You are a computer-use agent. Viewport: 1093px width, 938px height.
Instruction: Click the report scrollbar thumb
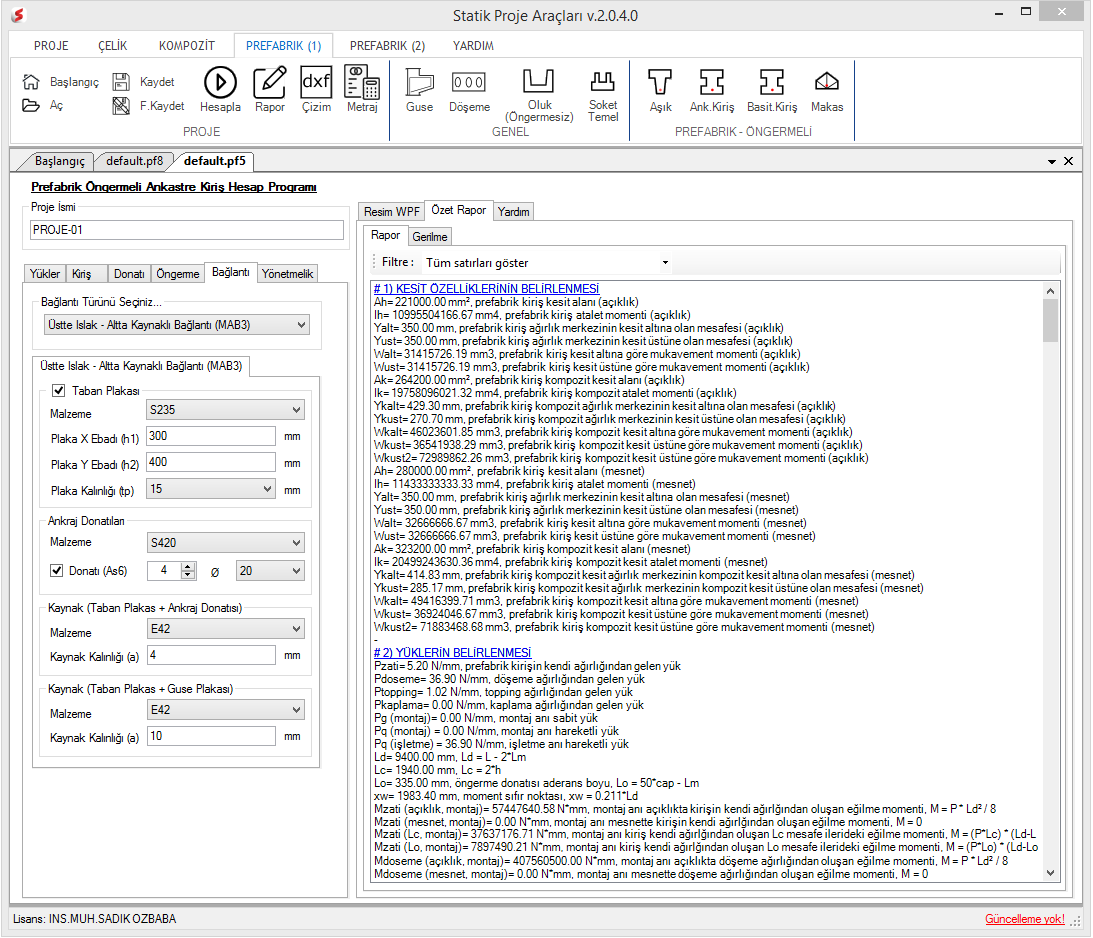tap(1050, 321)
